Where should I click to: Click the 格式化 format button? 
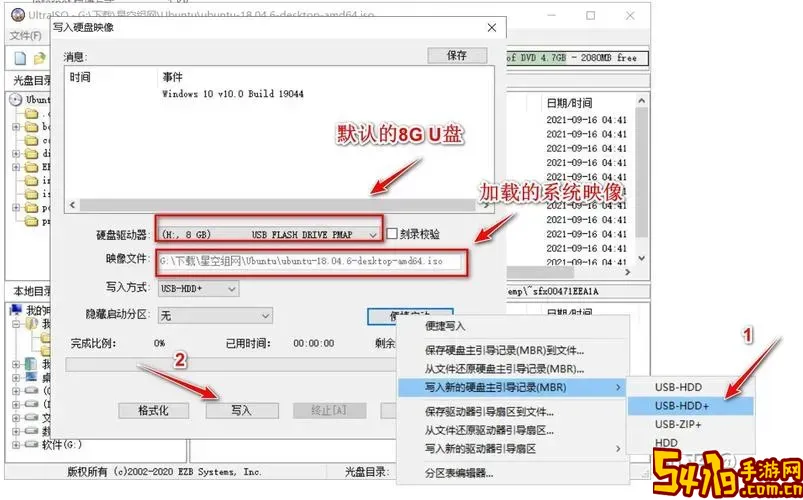tap(154, 410)
